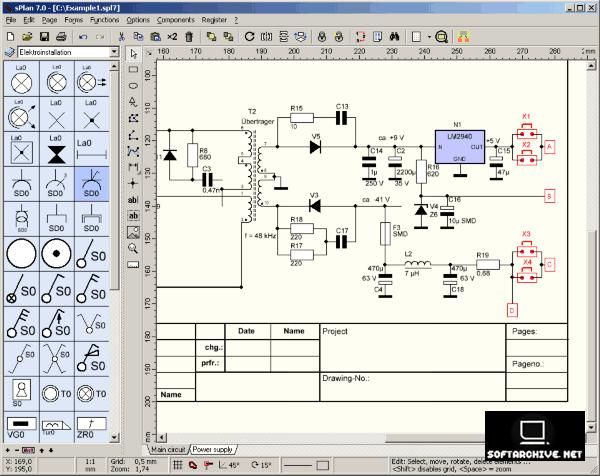Pick the VG0 component symbol
The width and height of the screenshot is (600, 476).
pyautogui.click(x=21, y=427)
